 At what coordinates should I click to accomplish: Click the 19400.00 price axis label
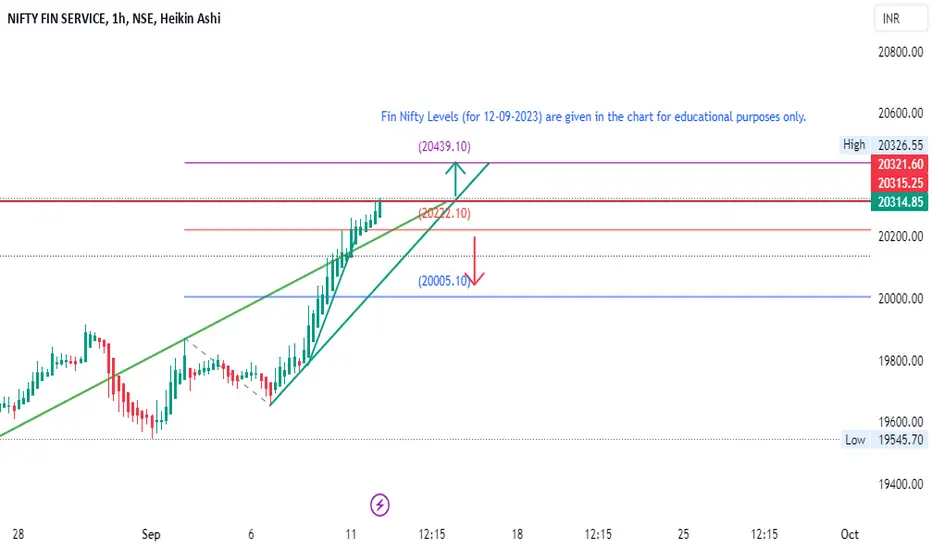coord(900,484)
